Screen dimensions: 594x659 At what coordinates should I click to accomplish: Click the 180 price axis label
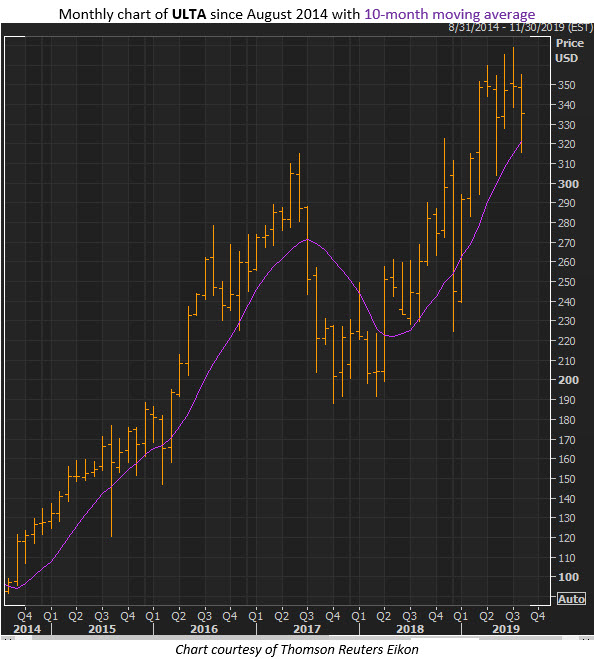click(x=566, y=420)
